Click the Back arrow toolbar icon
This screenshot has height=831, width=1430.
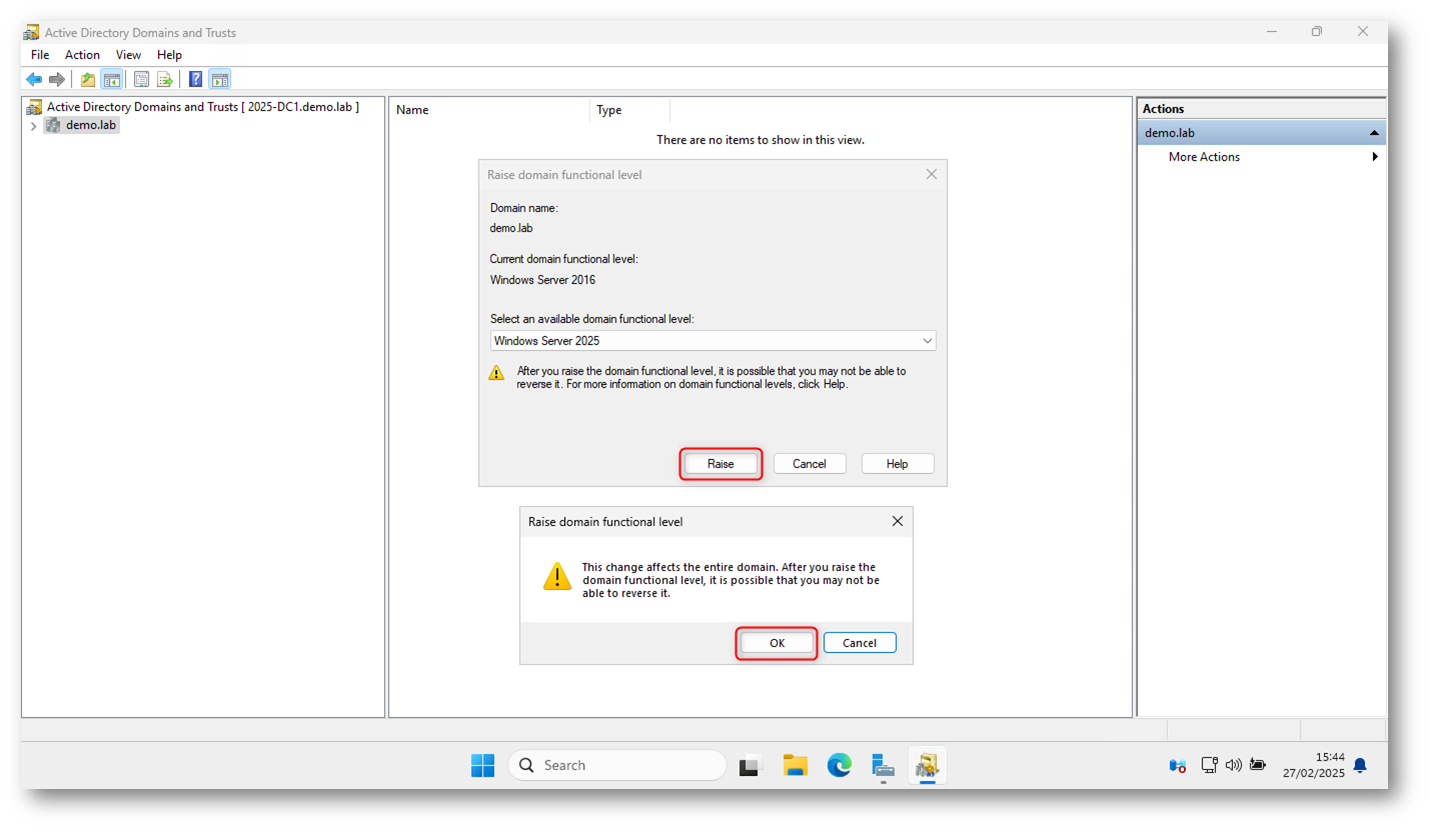(x=34, y=79)
